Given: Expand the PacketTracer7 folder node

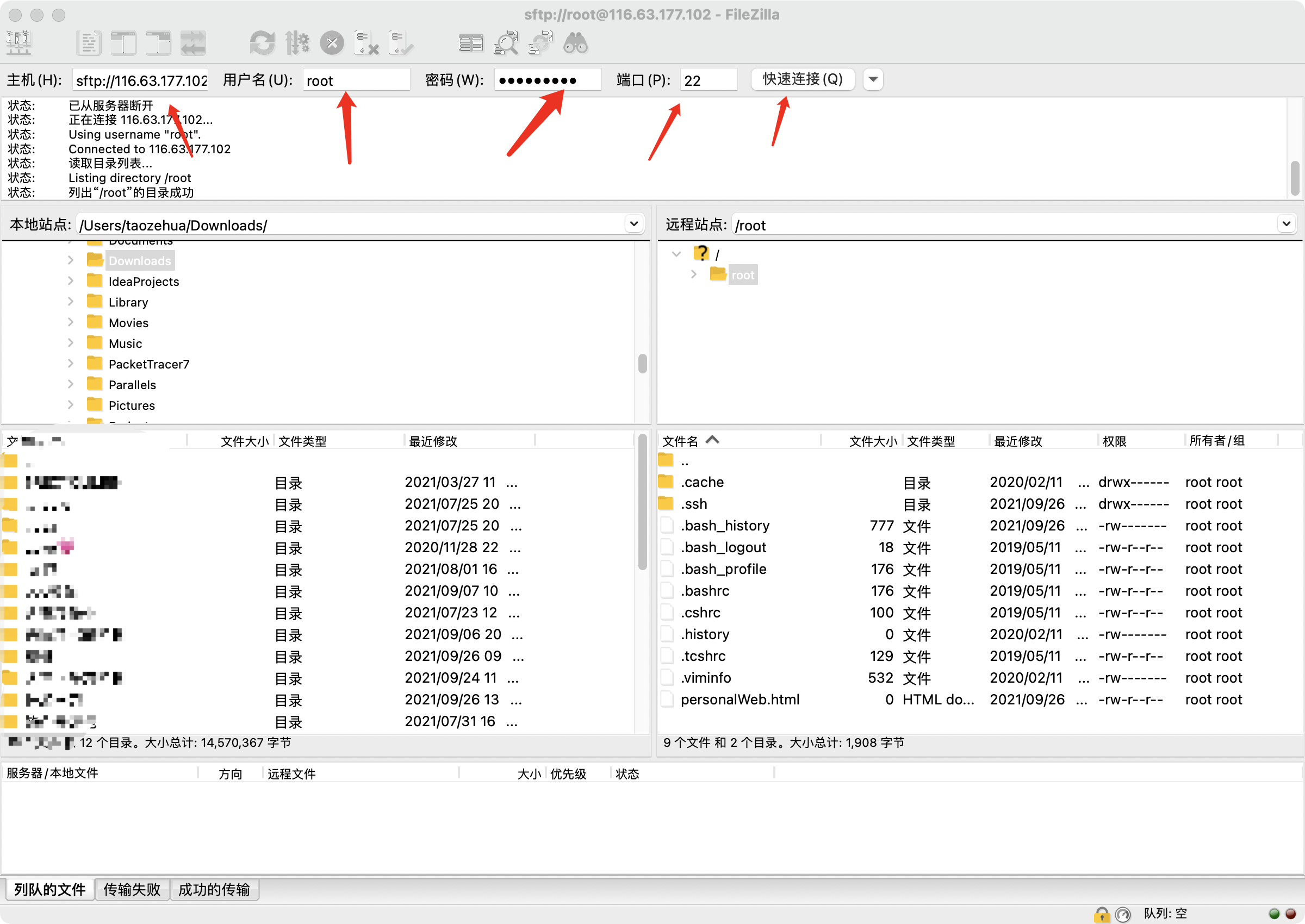Looking at the screenshot, I should [x=71, y=364].
